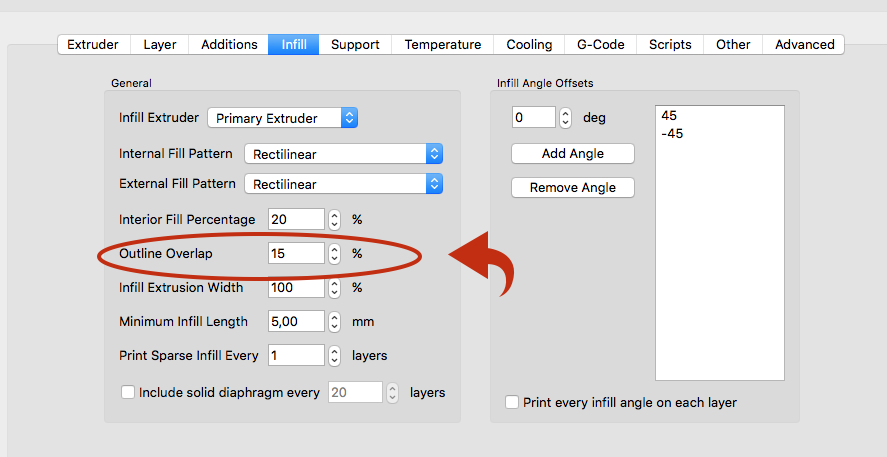Enable Include solid diaphragm every checkbox
The height and width of the screenshot is (457, 887).
[x=128, y=392]
